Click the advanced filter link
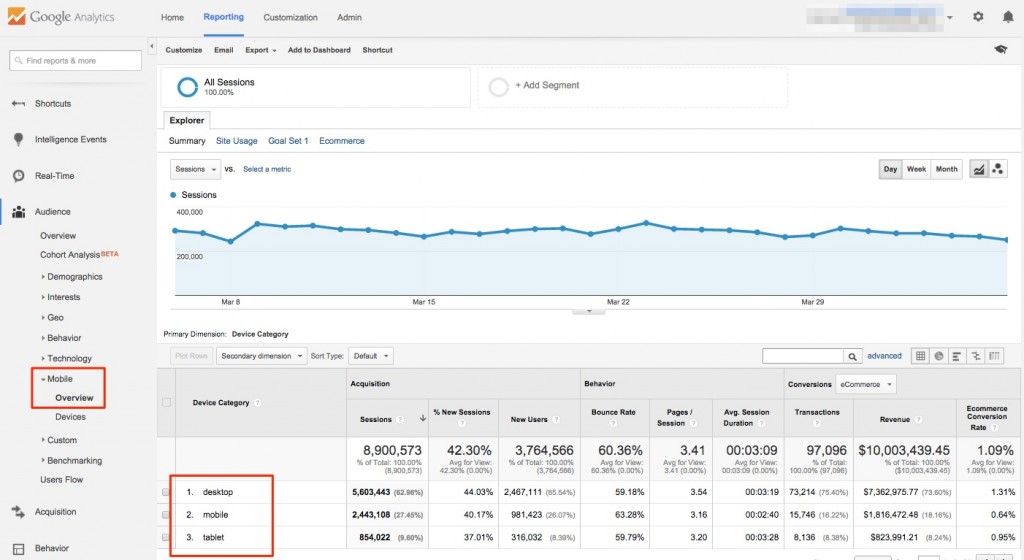The width and height of the screenshot is (1024, 560). [884, 356]
